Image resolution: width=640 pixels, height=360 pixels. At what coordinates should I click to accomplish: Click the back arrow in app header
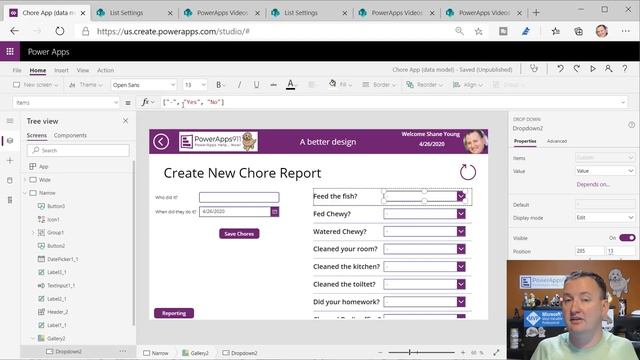pyautogui.click(x=161, y=142)
